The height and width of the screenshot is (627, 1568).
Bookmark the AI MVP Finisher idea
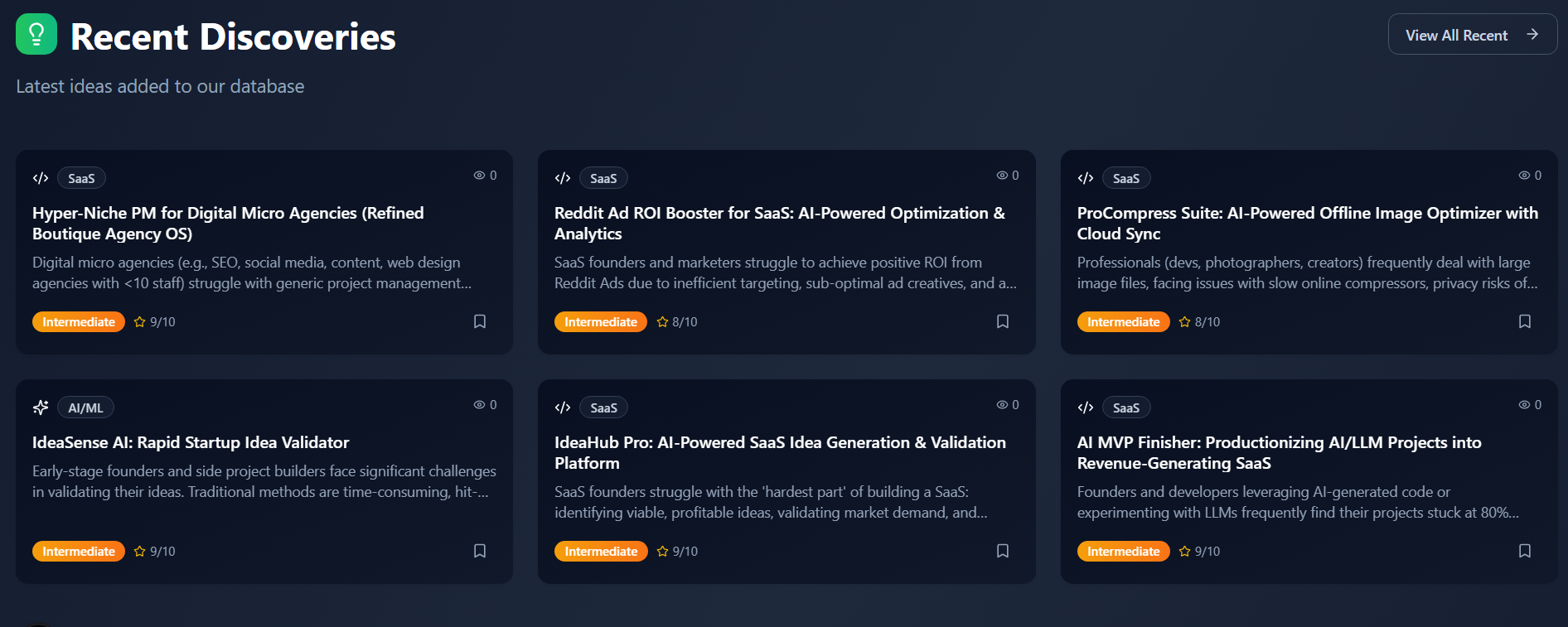tap(1525, 551)
